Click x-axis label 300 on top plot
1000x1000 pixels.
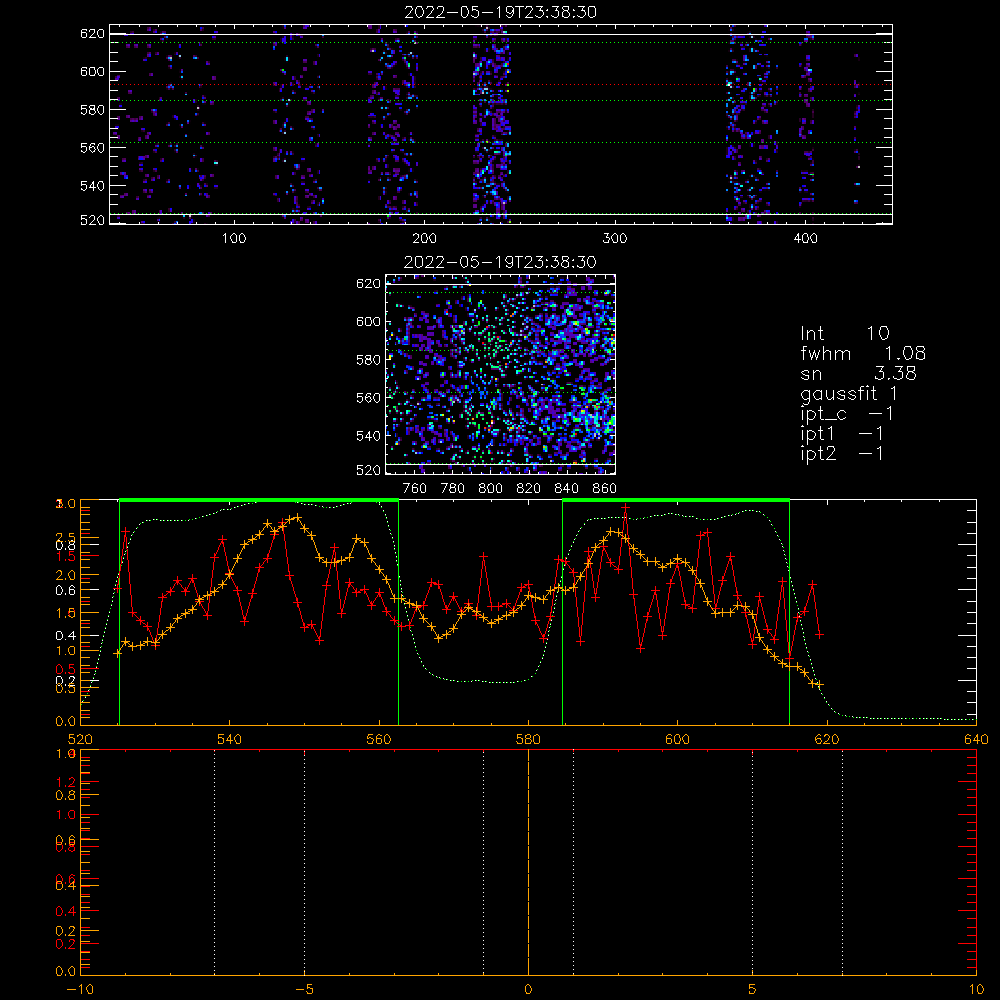point(615,239)
